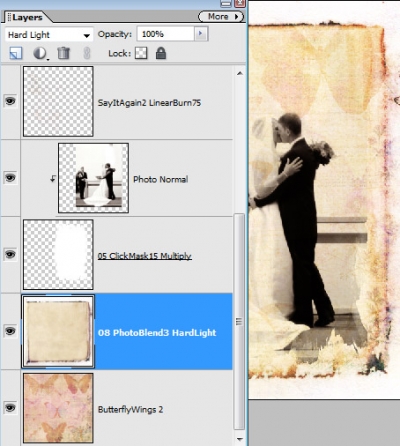The width and height of the screenshot is (400, 446).
Task: Create a new layer icon
Action: tap(16, 53)
